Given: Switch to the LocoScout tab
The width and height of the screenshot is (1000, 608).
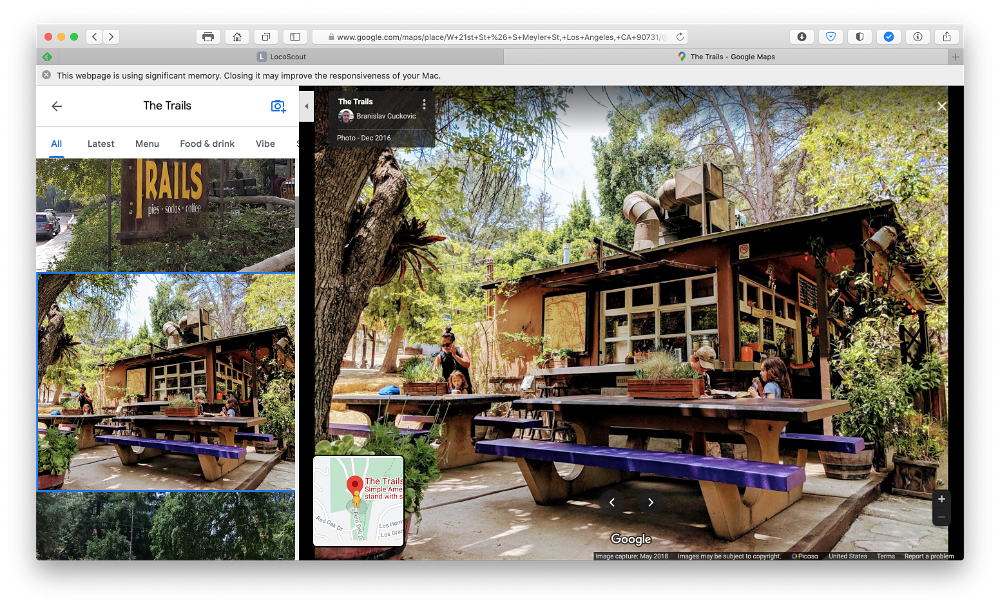Looking at the screenshot, I should tap(281, 57).
